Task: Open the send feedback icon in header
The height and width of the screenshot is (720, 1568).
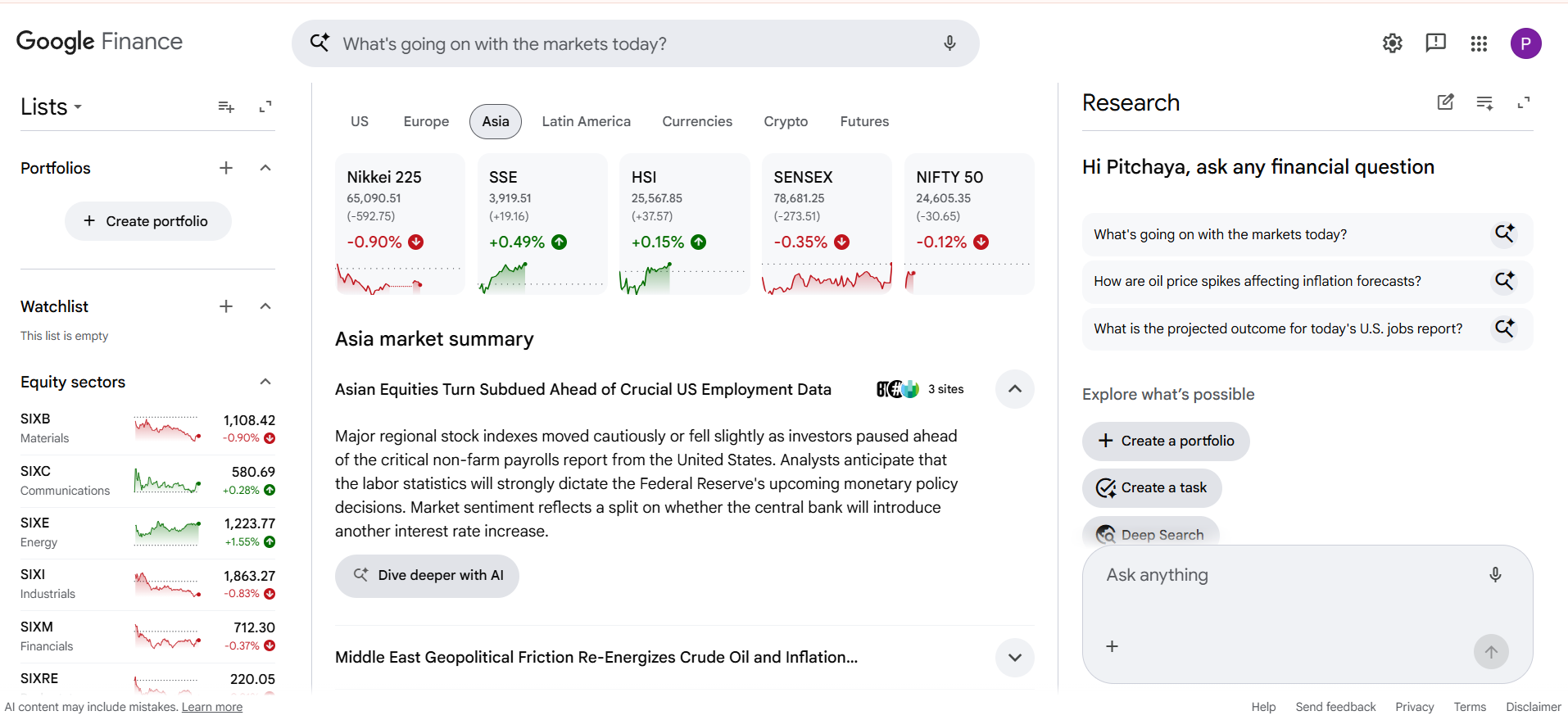Action: point(1436,43)
